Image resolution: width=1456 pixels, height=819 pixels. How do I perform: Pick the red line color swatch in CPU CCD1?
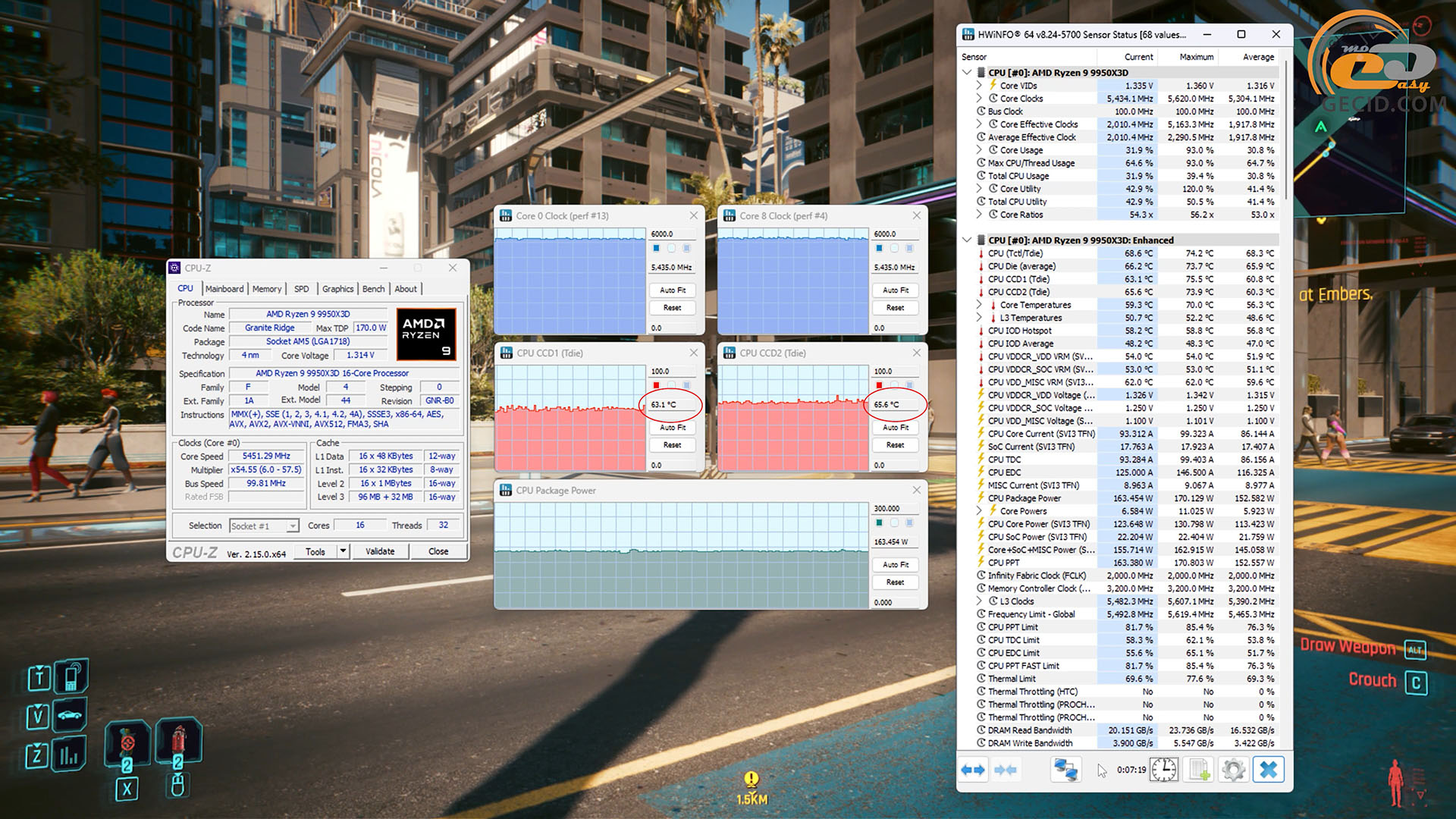point(657,385)
